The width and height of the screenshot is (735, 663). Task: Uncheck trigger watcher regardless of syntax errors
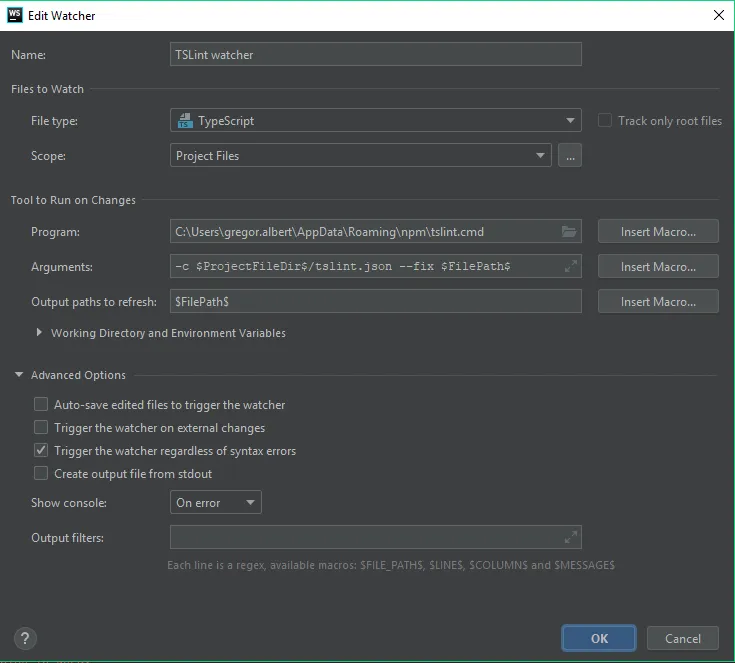[41, 451]
